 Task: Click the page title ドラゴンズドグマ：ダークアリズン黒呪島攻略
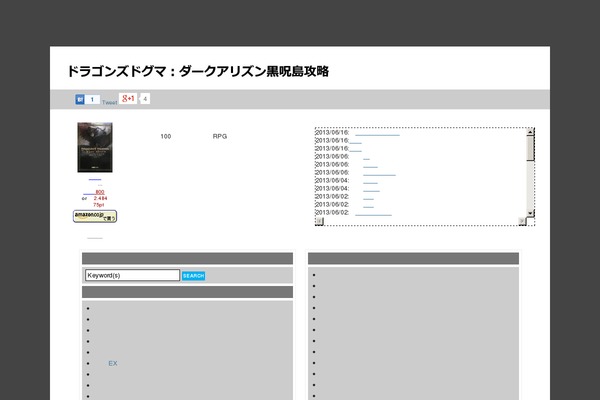pos(198,71)
